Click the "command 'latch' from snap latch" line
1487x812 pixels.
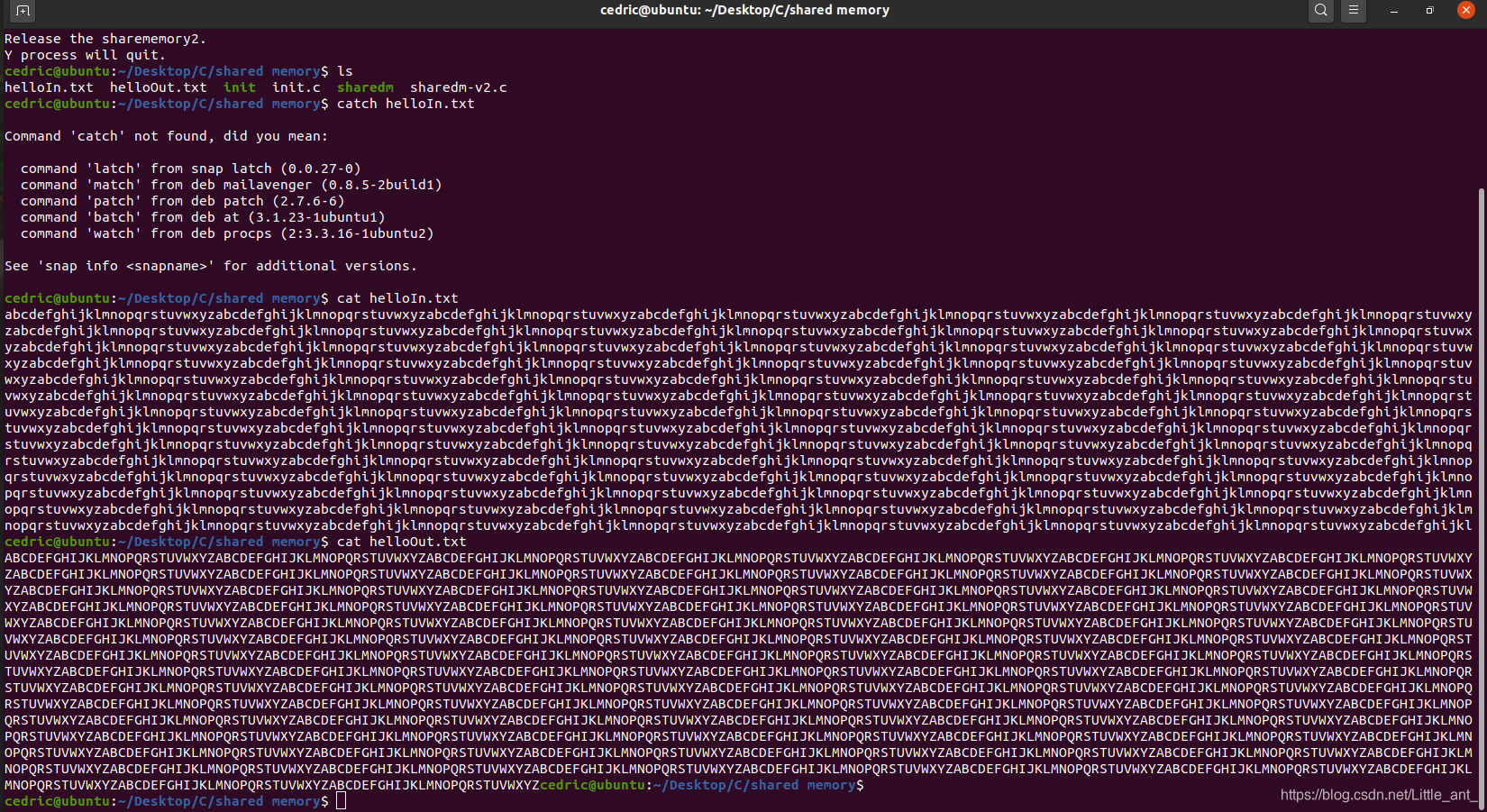(191, 169)
